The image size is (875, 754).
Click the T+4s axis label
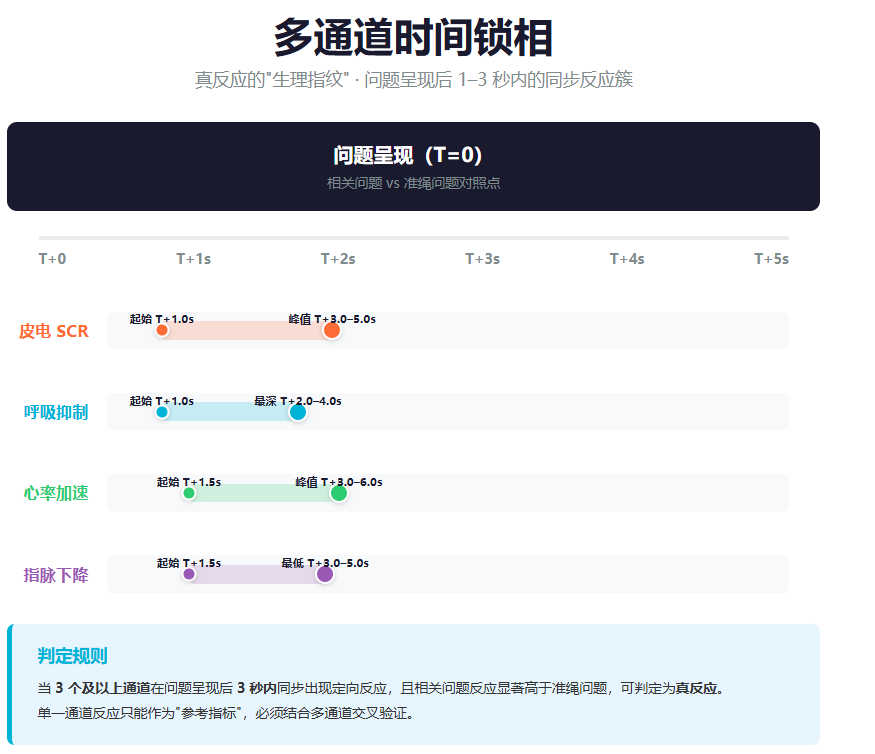click(627, 259)
